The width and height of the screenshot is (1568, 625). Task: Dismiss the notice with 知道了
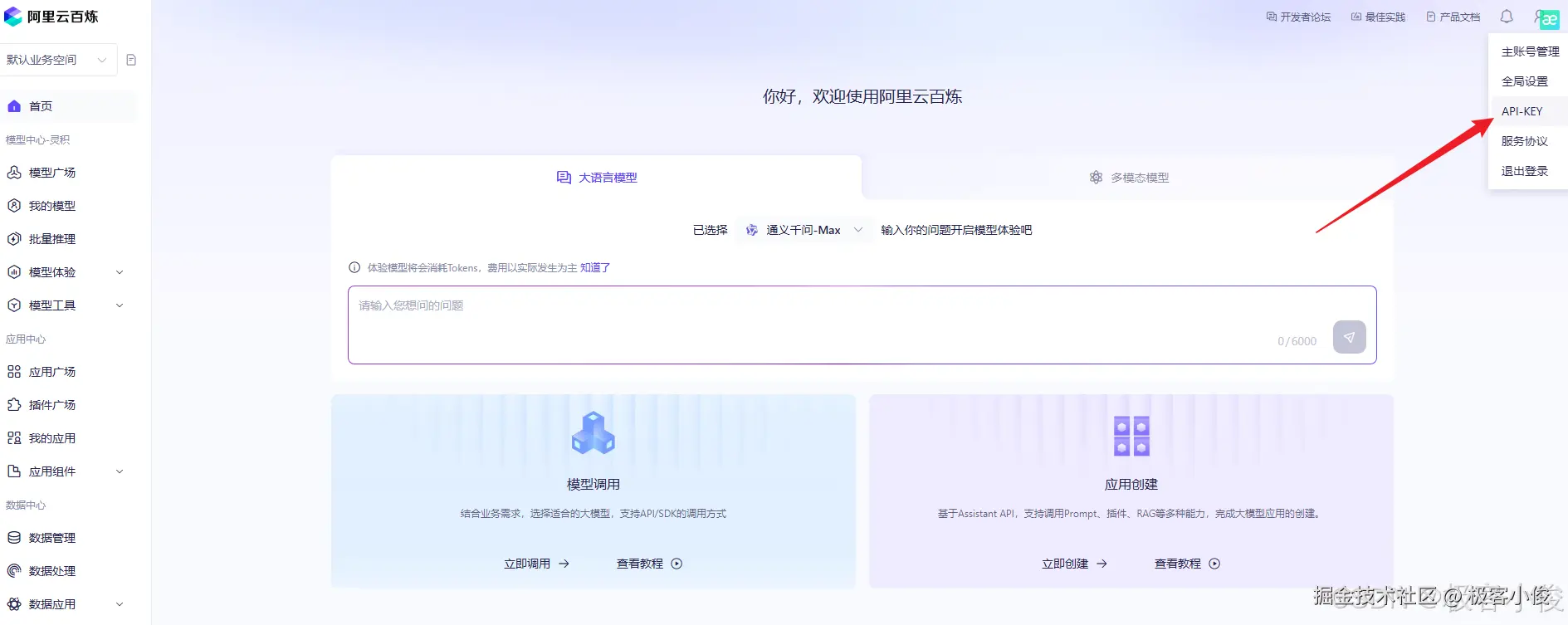(595, 267)
